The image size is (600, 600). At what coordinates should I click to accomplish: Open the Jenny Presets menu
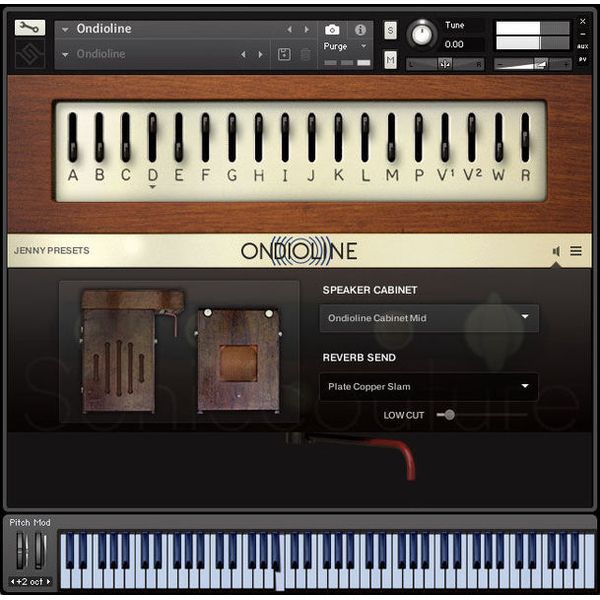52,251
